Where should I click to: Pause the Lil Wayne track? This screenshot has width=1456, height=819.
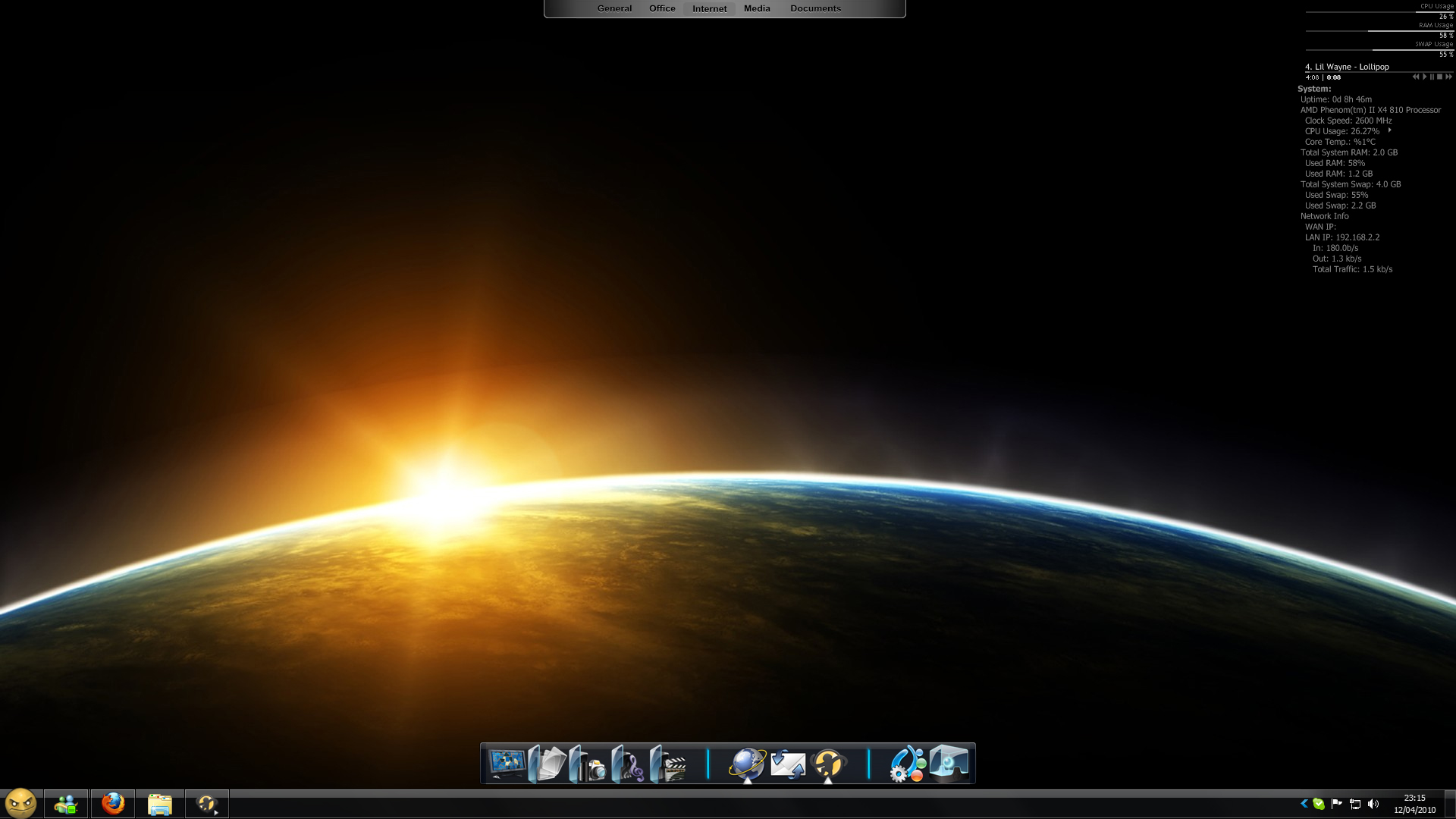1432,77
